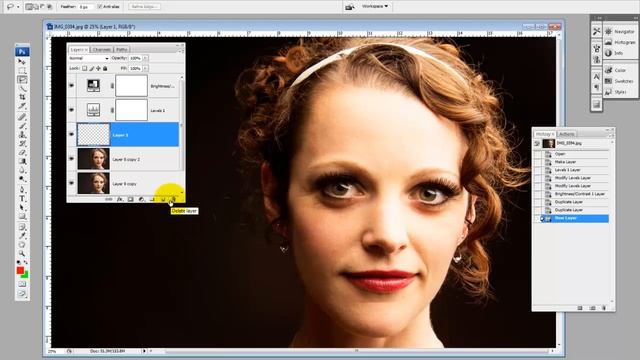Screen dimensions: 640x360
Task: Create a new layer from Layers panel
Action: [x=163, y=199]
